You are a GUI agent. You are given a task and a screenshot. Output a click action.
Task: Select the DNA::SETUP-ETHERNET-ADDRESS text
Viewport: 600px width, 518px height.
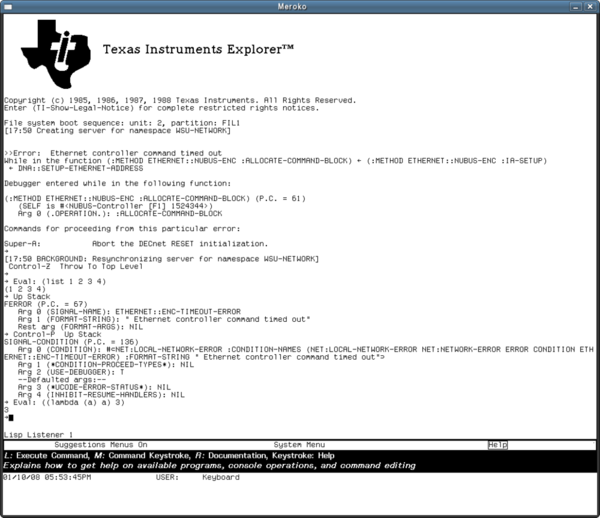click(80, 168)
